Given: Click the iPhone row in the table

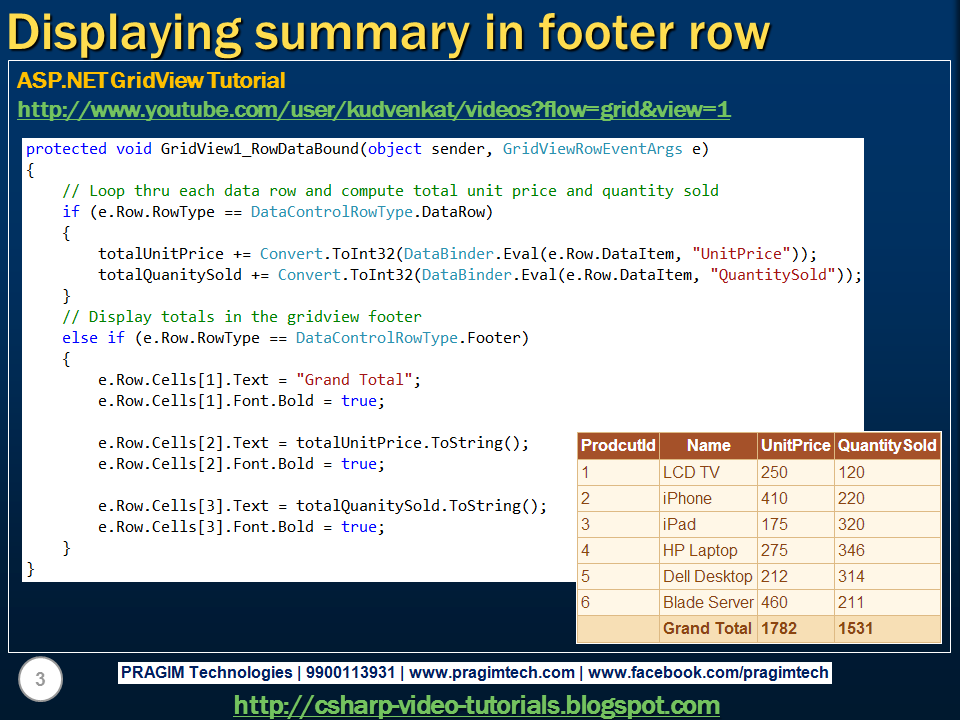Looking at the screenshot, I should 685,498.
